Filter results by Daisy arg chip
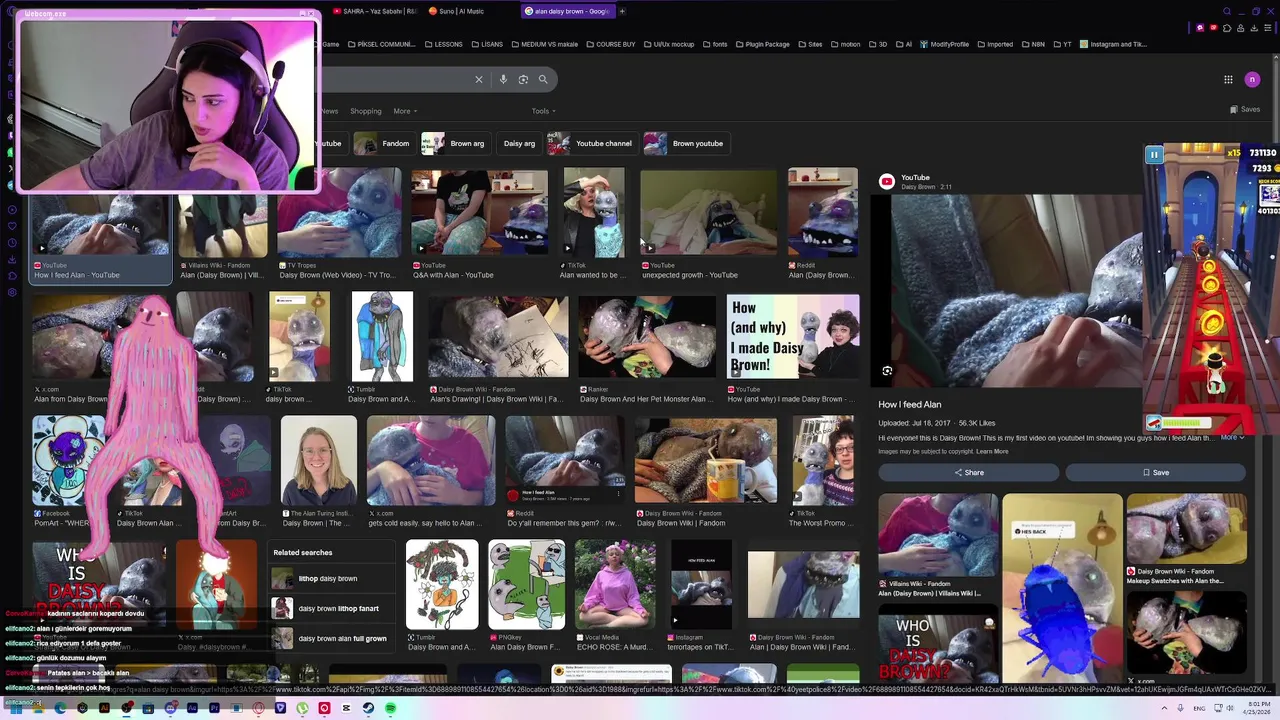 coord(519,143)
